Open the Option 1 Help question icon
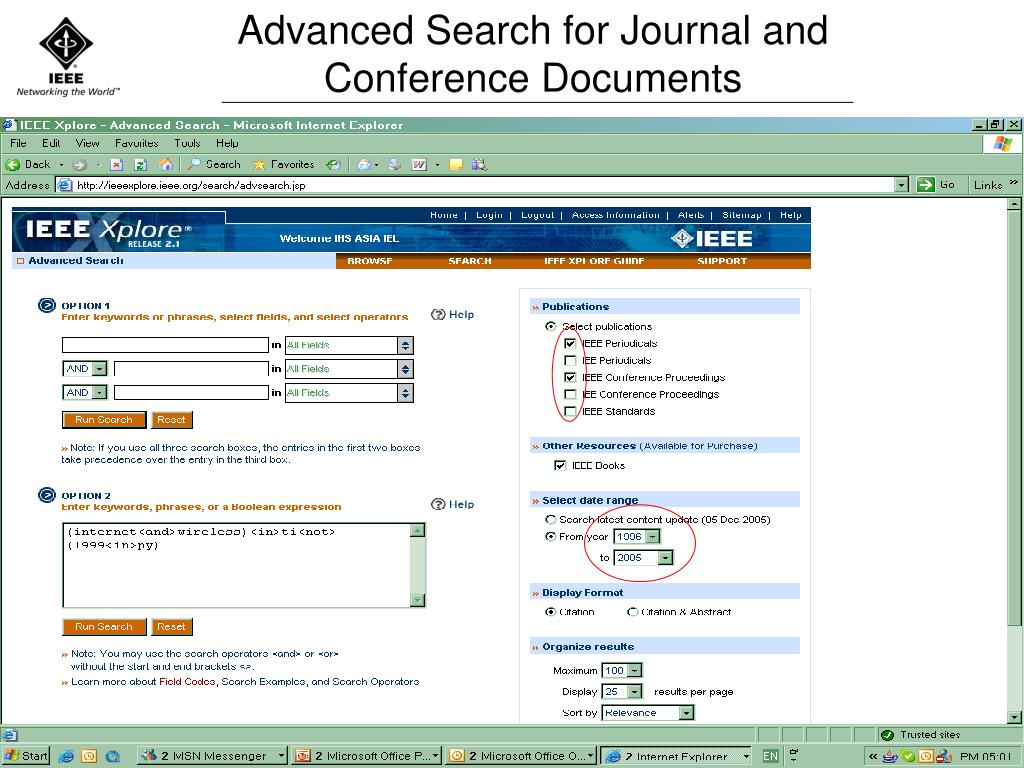The height and width of the screenshot is (768, 1024). (438, 315)
